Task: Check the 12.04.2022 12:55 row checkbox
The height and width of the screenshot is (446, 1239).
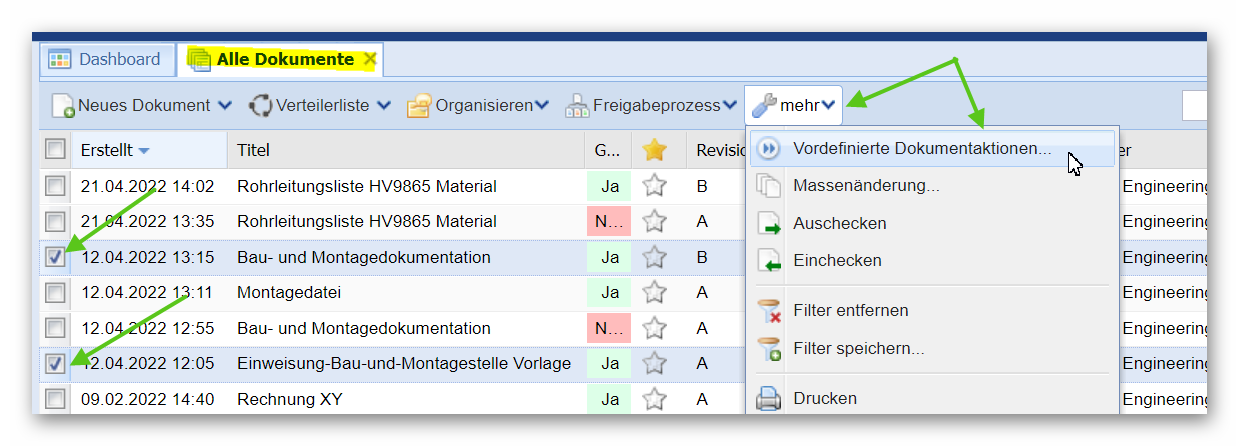Action: coord(55,328)
